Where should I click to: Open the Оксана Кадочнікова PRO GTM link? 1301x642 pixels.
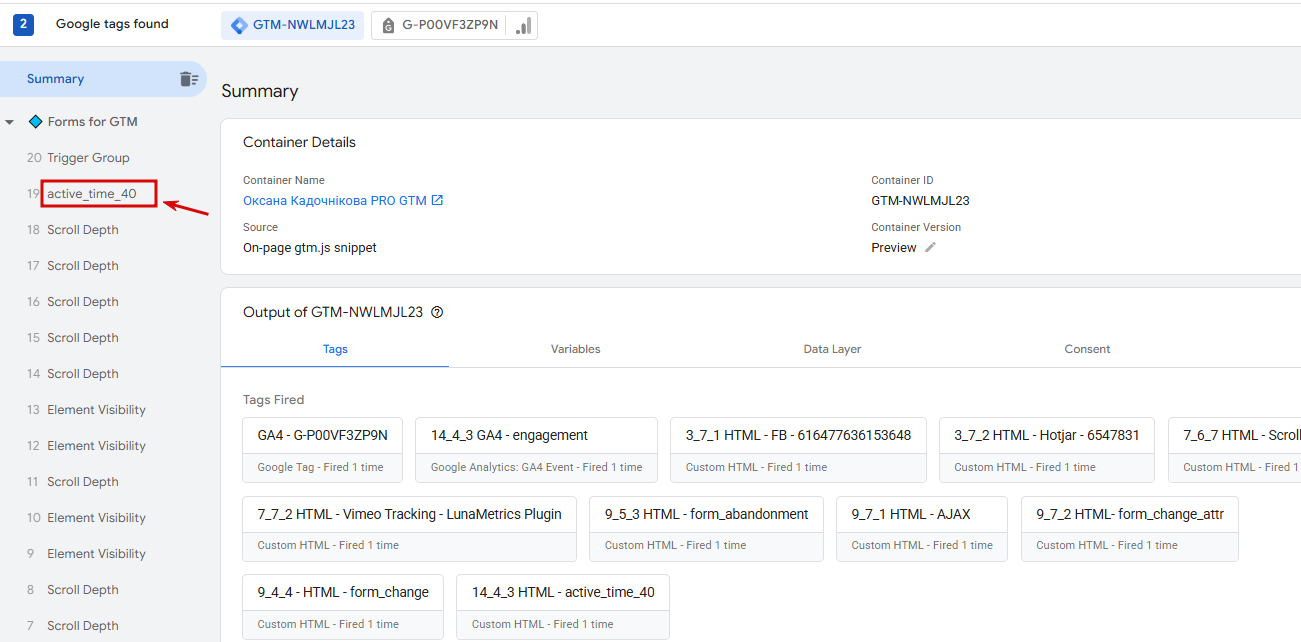click(x=334, y=200)
